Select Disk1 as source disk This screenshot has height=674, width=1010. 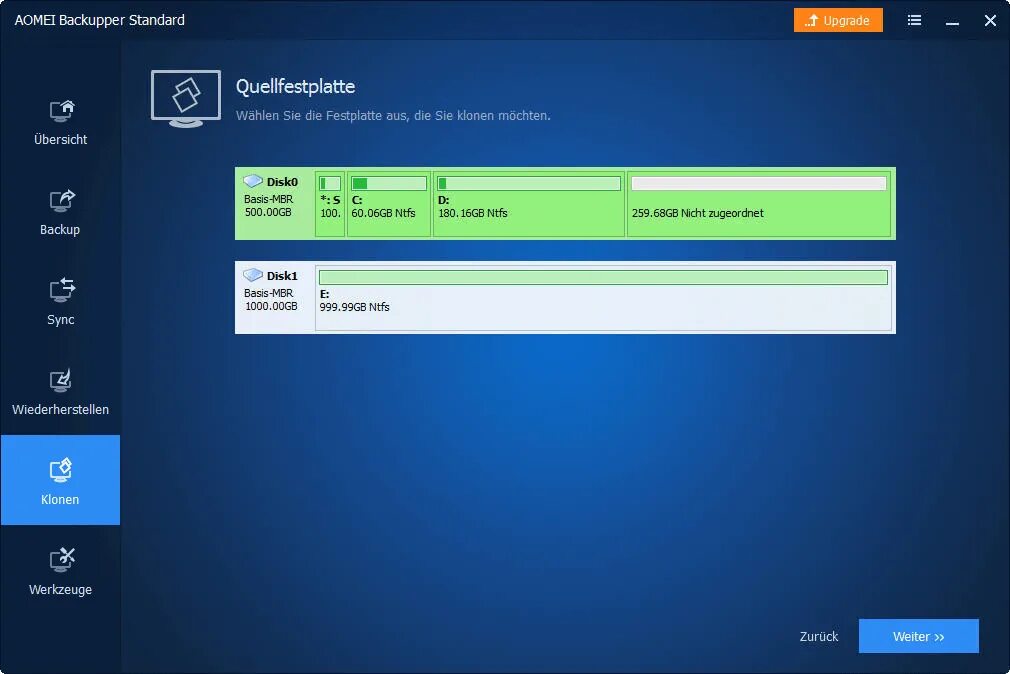click(x=565, y=298)
